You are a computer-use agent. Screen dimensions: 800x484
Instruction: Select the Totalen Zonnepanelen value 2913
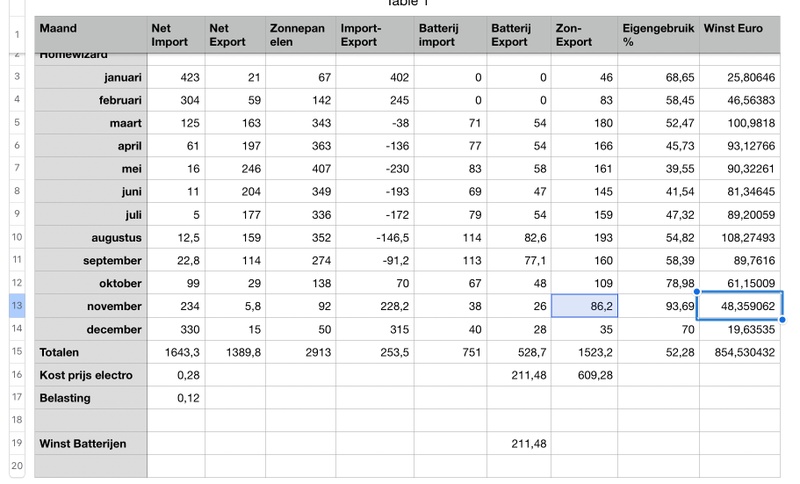pos(301,352)
